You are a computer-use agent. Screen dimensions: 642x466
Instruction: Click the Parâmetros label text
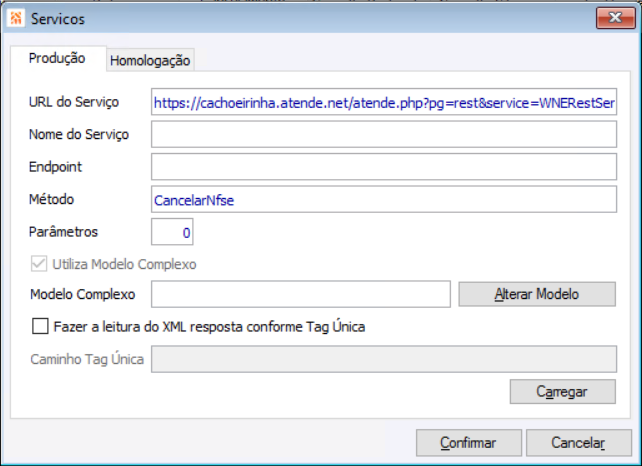[x=64, y=231]
